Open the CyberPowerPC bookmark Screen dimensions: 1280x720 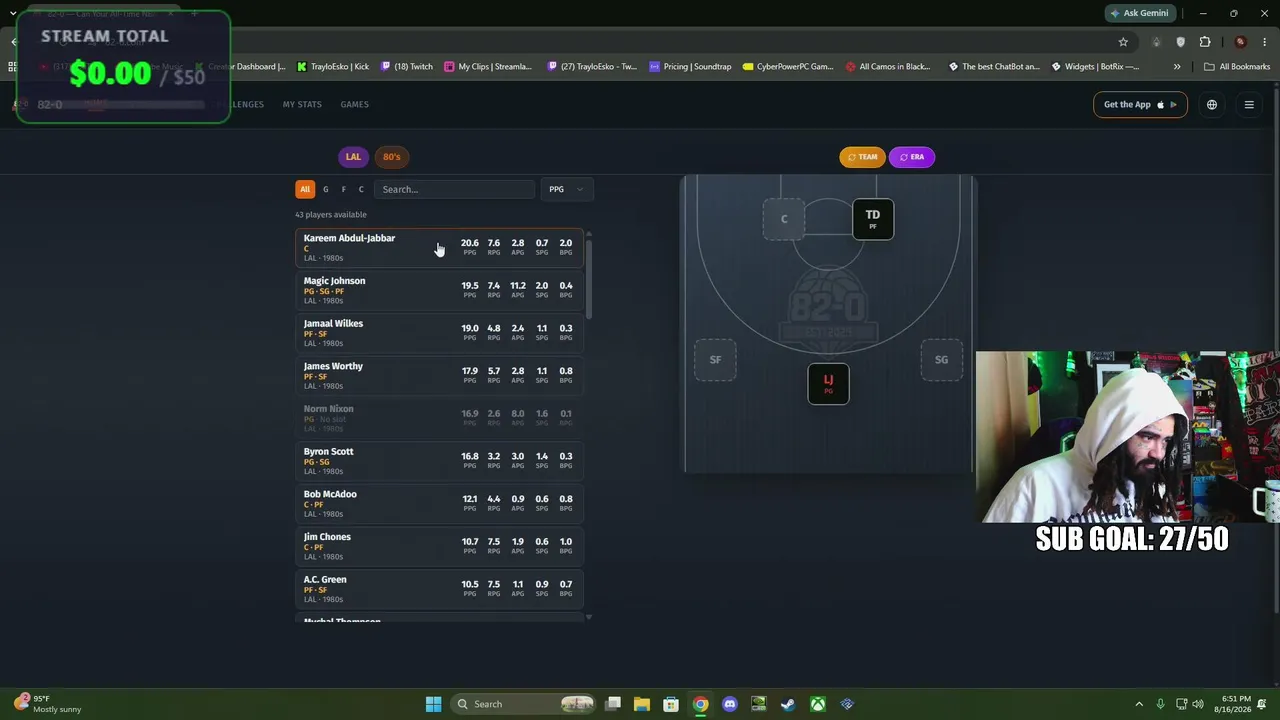[x=787, y=67]
